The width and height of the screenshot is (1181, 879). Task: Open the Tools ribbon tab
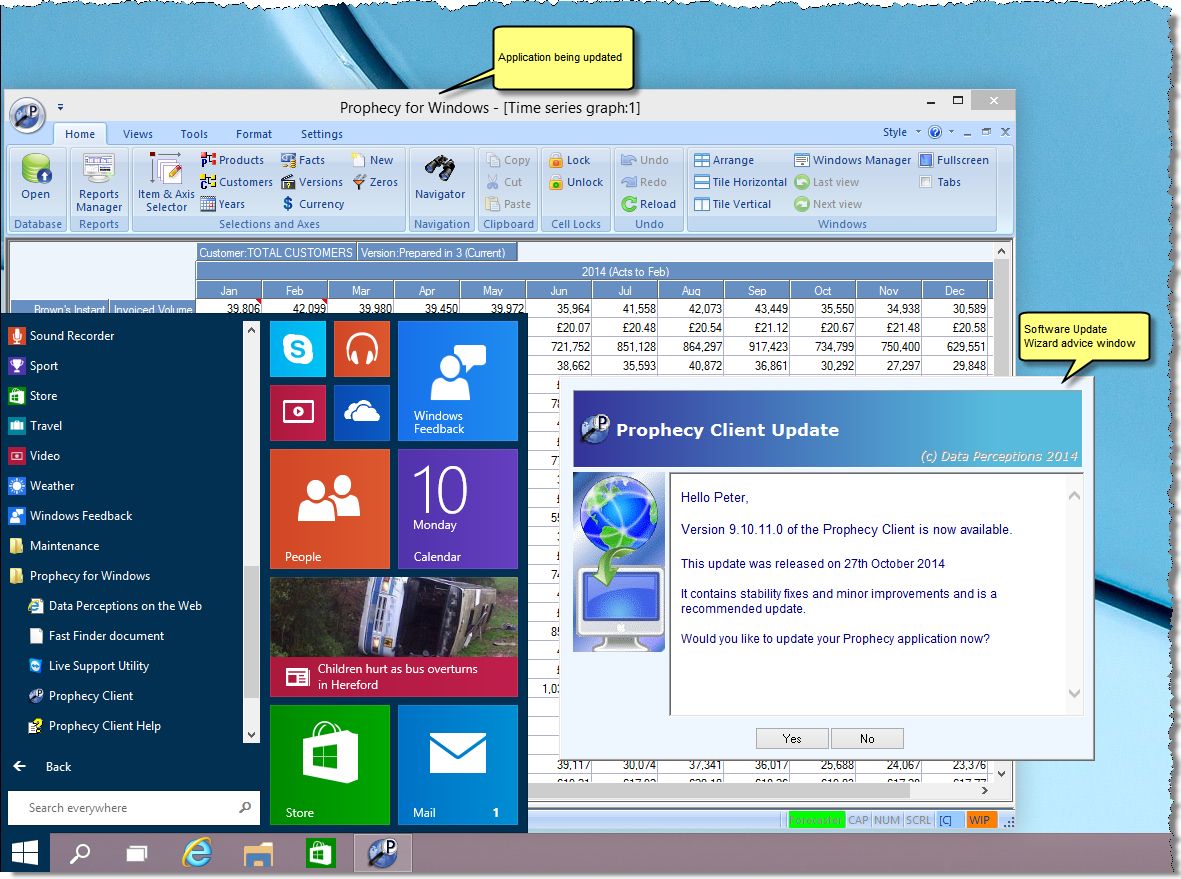coord(194,133)
